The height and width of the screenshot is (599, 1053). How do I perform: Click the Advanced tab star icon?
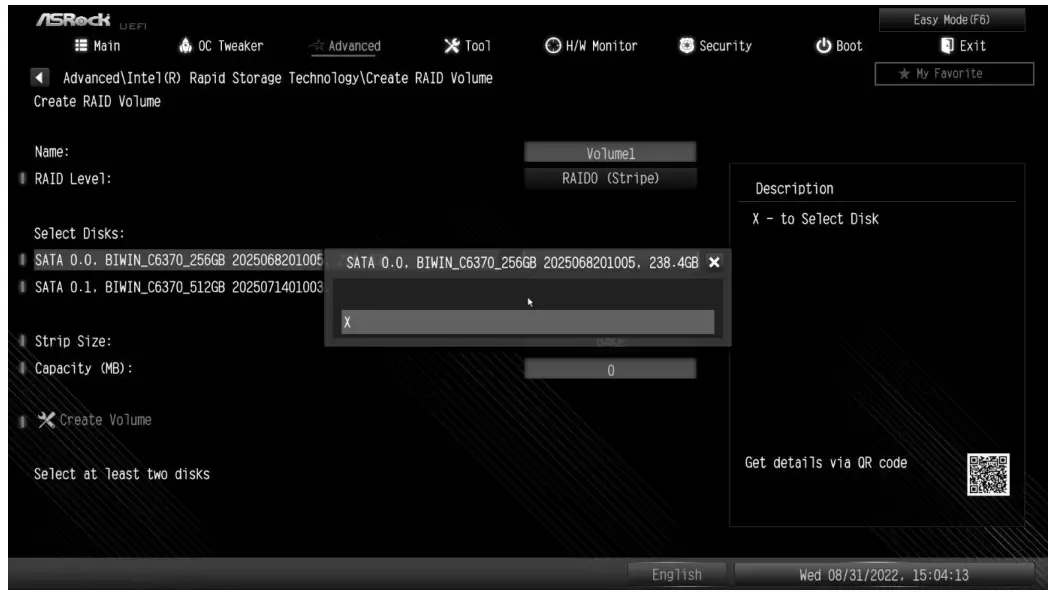pos(317,45)
